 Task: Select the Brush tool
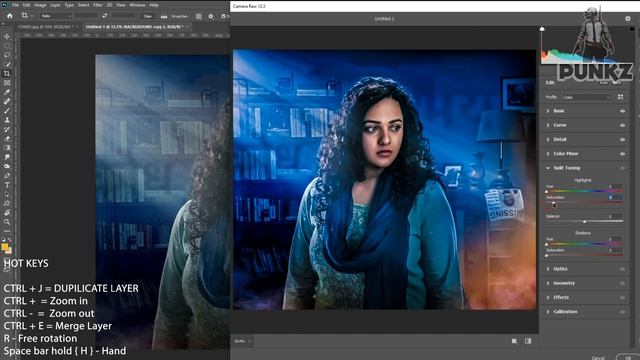tap(7, 111)
